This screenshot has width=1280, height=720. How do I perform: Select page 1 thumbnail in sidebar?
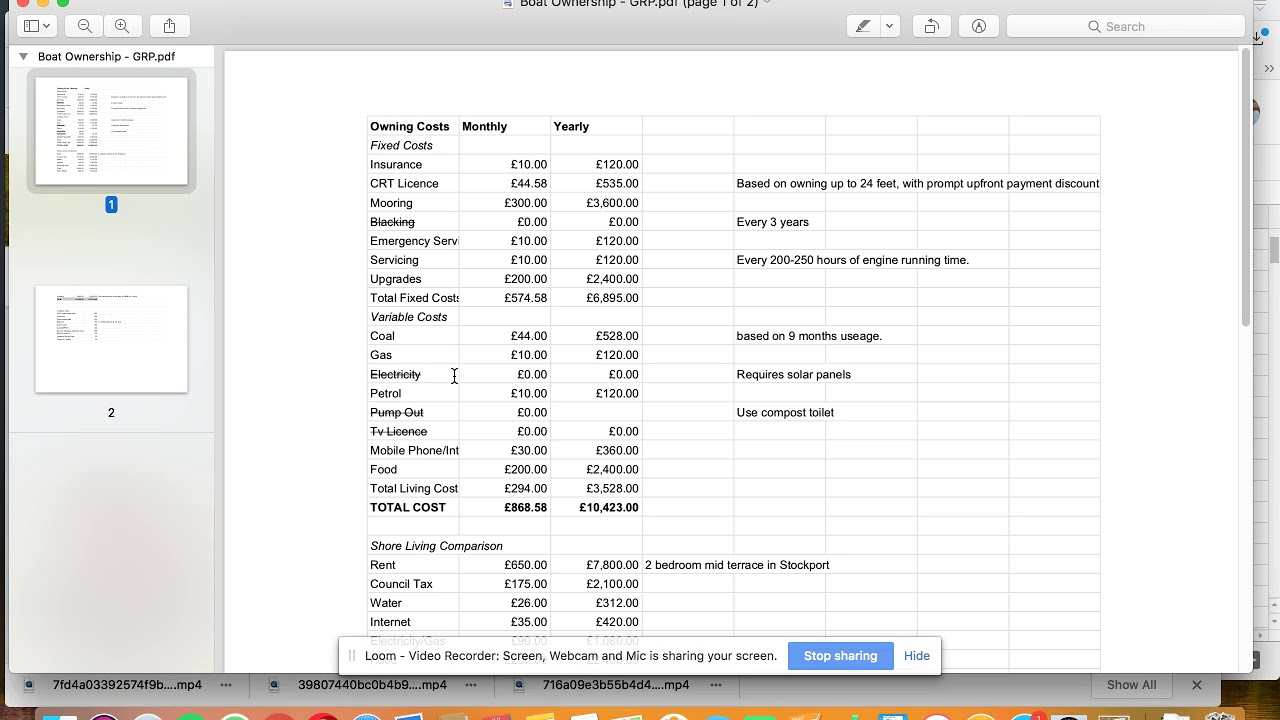coord(111,131)
